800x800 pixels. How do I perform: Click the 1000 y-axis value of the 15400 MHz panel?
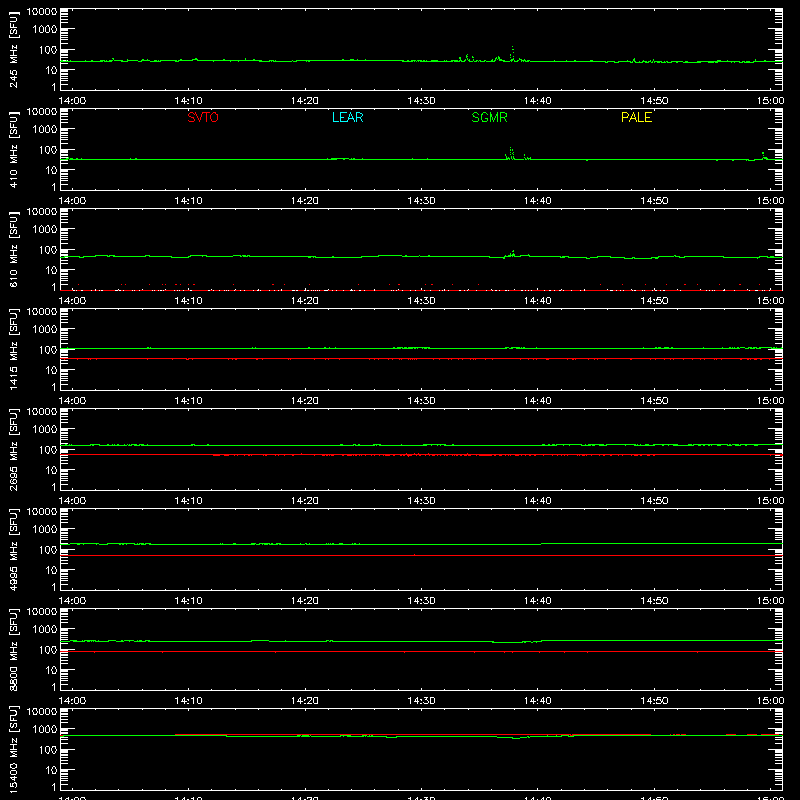click(x=45, y=730)
